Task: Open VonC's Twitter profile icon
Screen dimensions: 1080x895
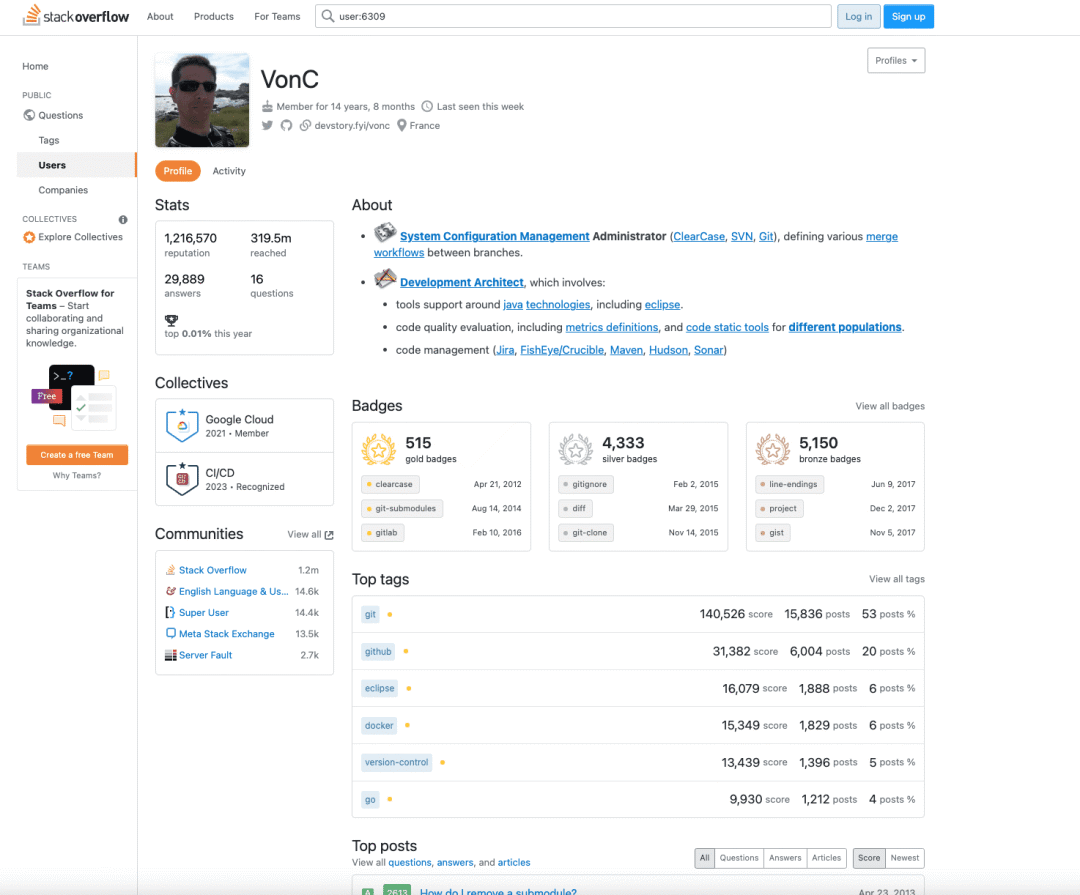Action: [x=267, y=125]
